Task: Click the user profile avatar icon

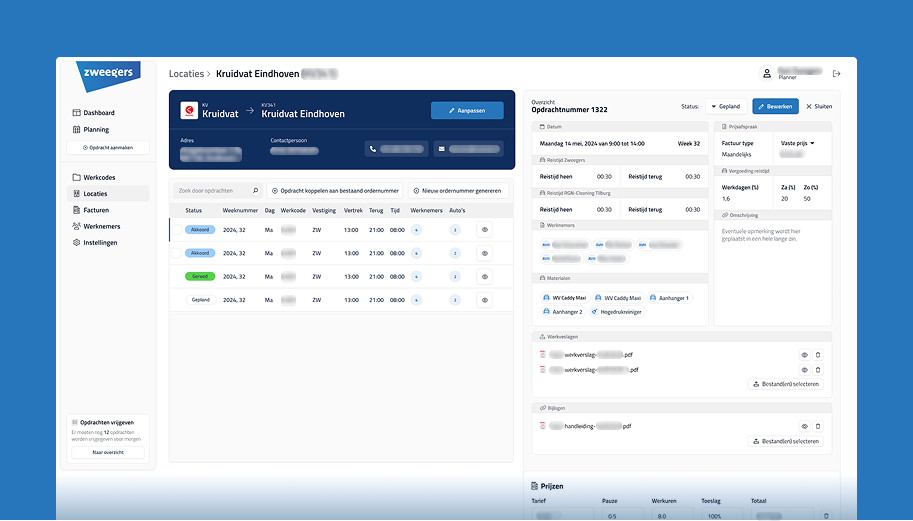Action: (x=767, y=73)
